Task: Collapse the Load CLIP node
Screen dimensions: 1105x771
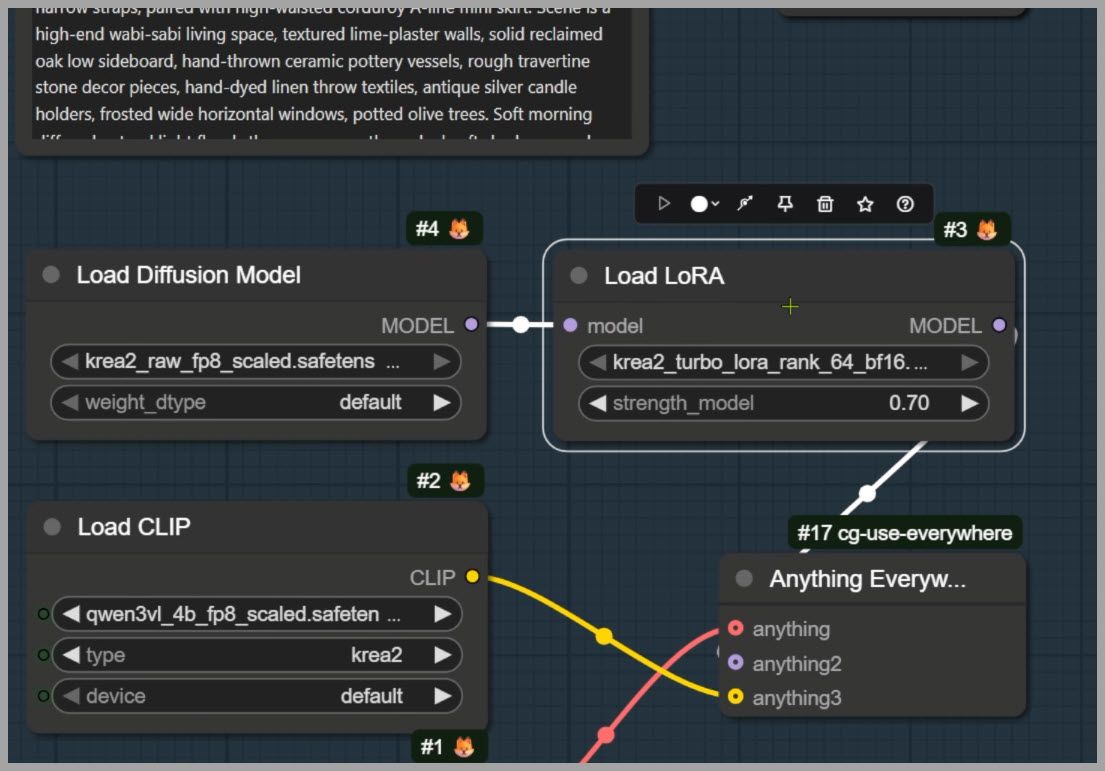Action: (x=52, y=526)
